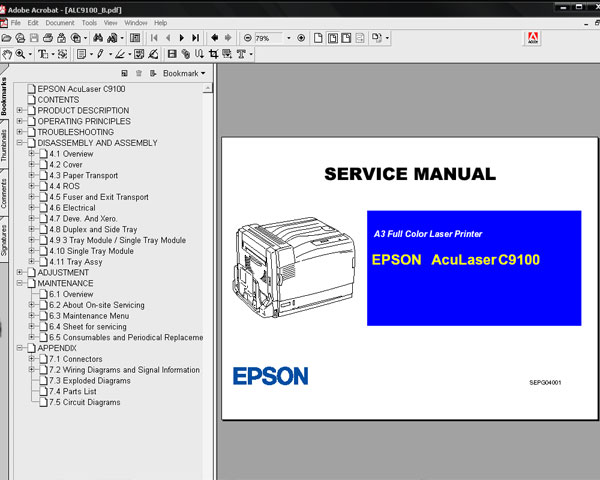Select the TouchUp Text tool

tap(241, 54)
